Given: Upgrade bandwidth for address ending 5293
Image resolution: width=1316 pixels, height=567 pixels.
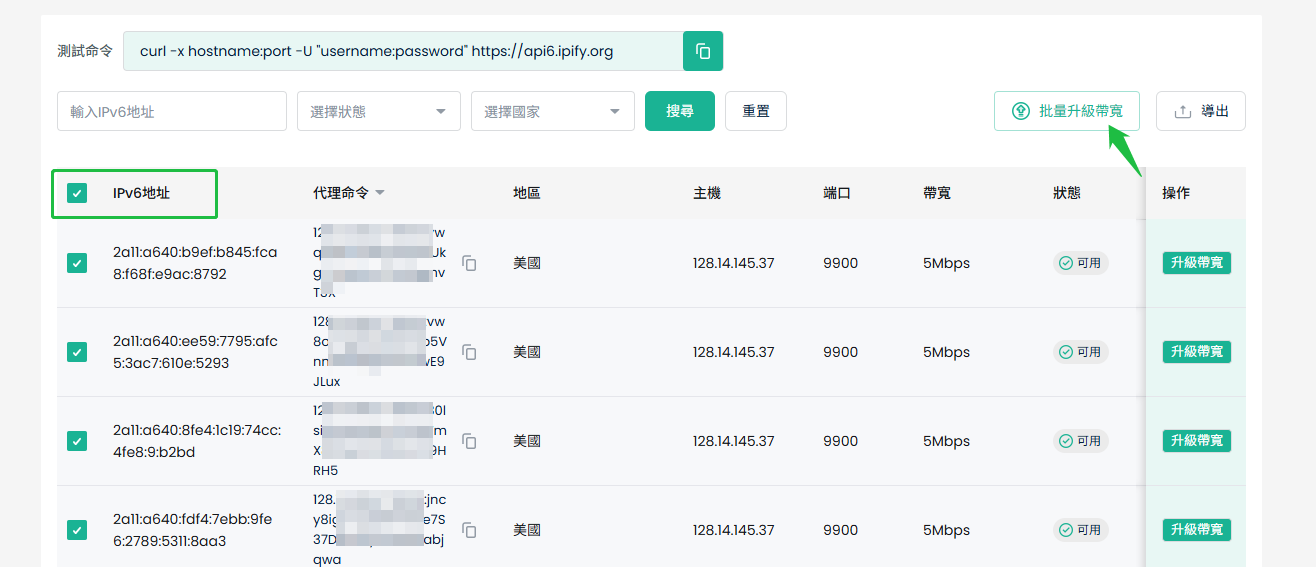Looking at the screenshot, I should [1197, 352].
